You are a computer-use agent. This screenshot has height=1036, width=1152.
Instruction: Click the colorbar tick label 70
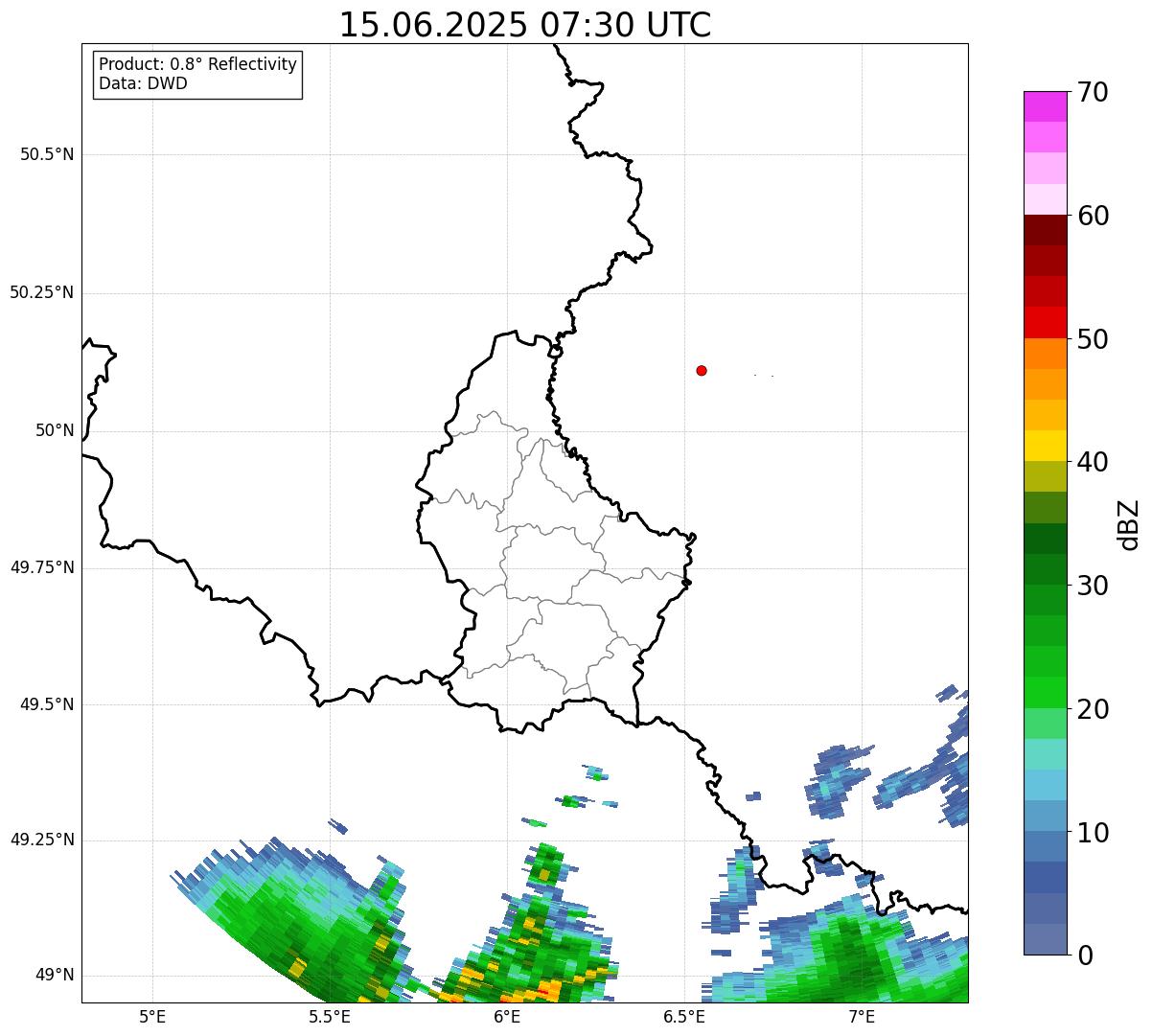pos(1093,92)
